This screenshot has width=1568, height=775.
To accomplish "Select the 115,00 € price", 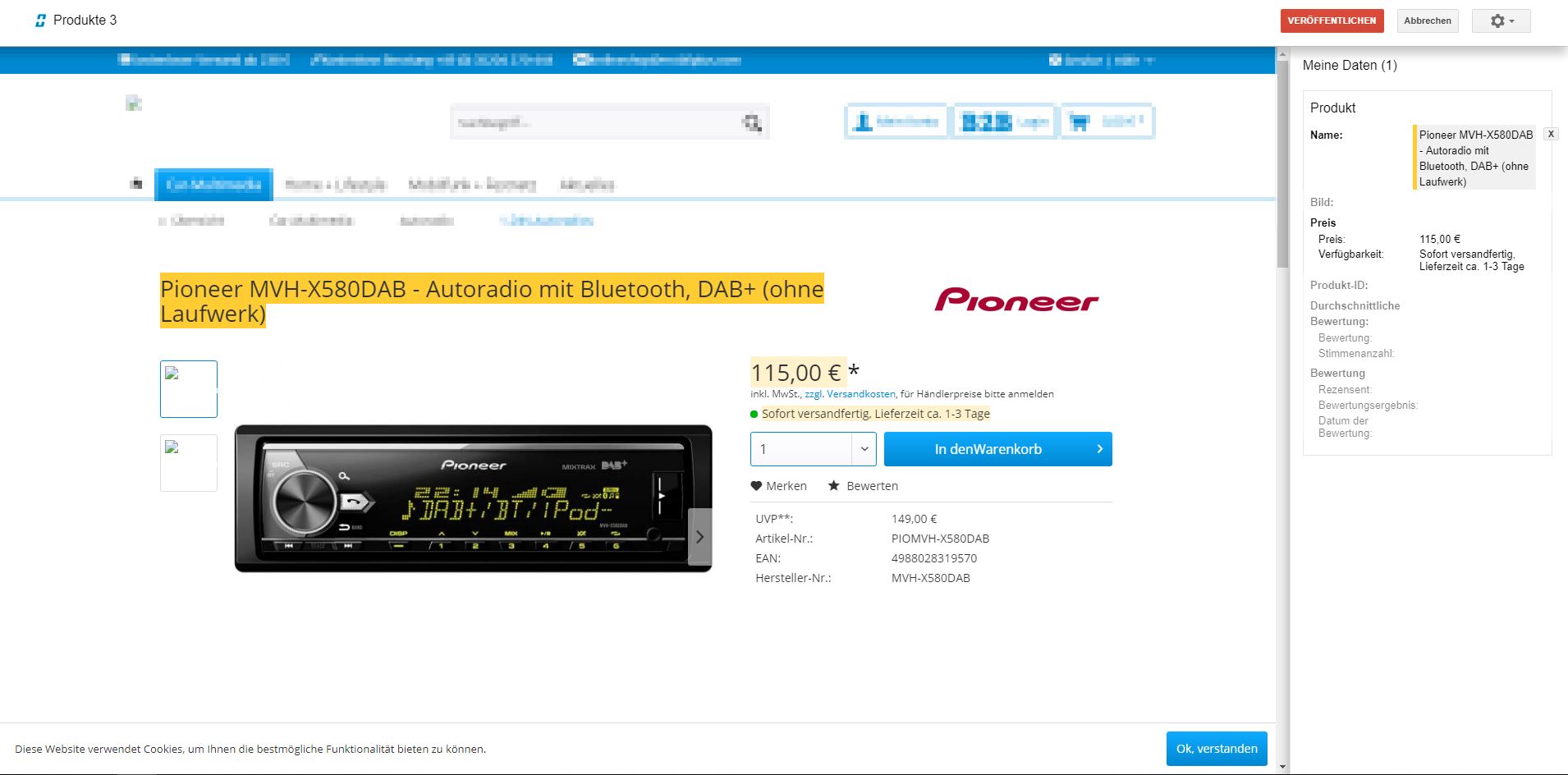I will pyautogui.click(x=796, y=373).
